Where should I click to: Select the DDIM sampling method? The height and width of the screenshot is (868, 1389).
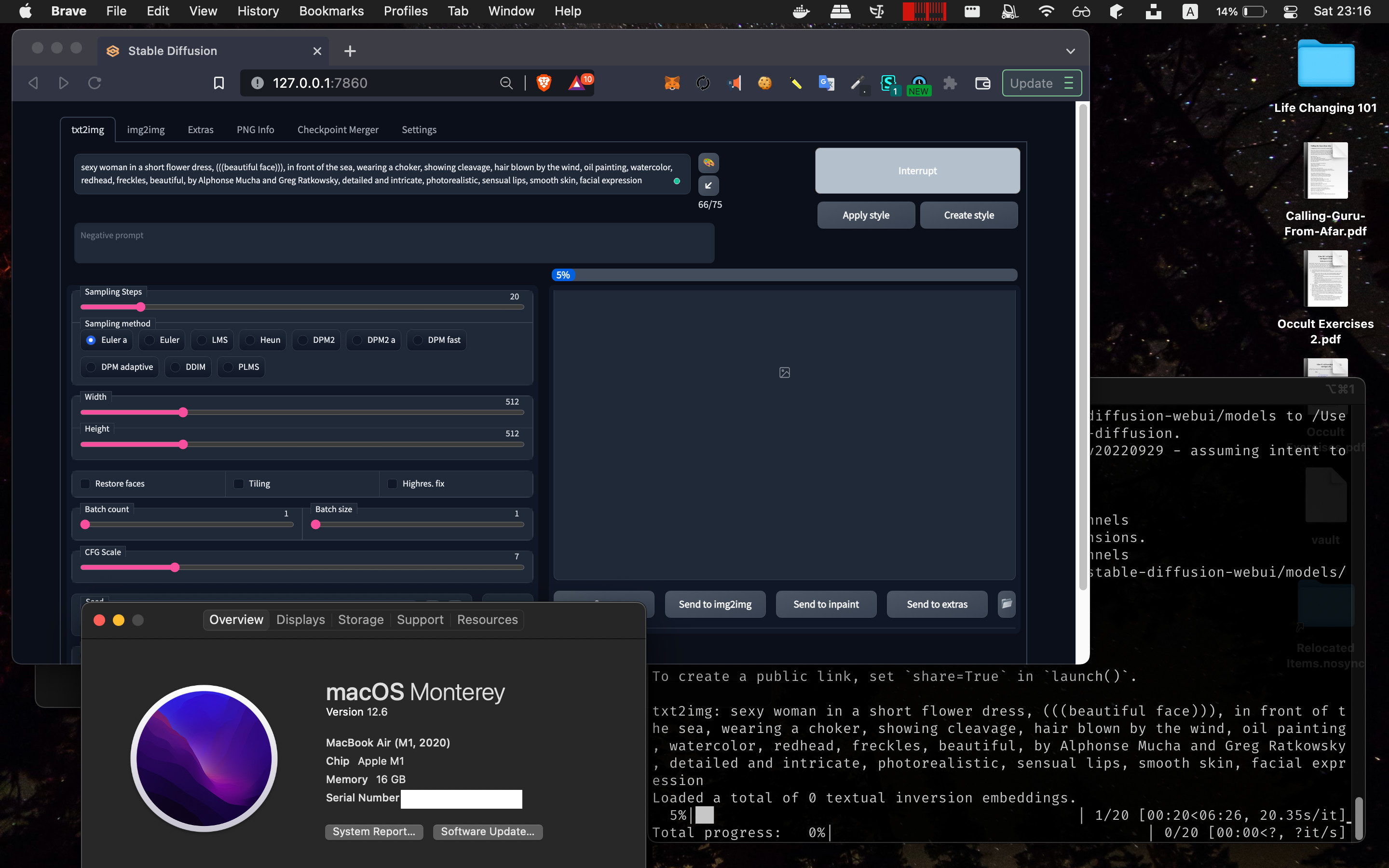tap(176, 367)
